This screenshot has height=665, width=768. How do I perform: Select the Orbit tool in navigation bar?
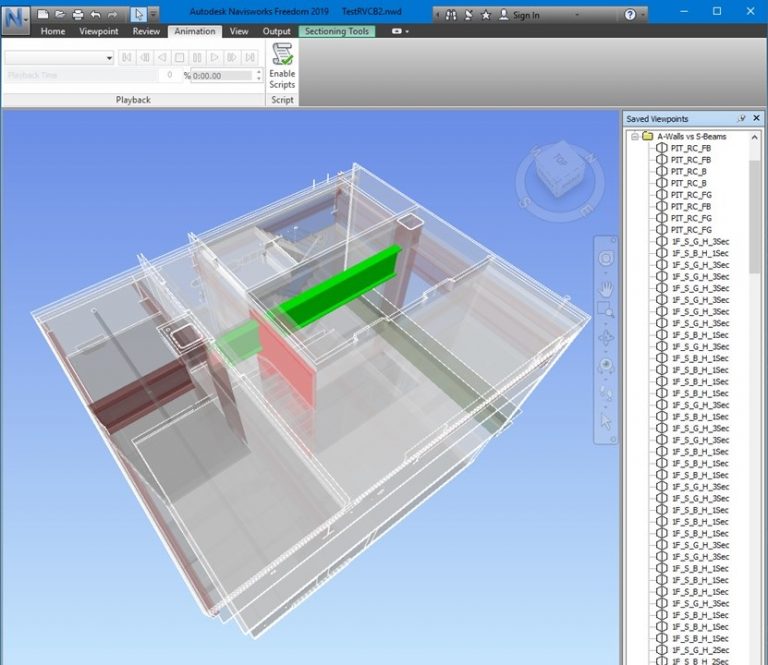coord(606,339)
